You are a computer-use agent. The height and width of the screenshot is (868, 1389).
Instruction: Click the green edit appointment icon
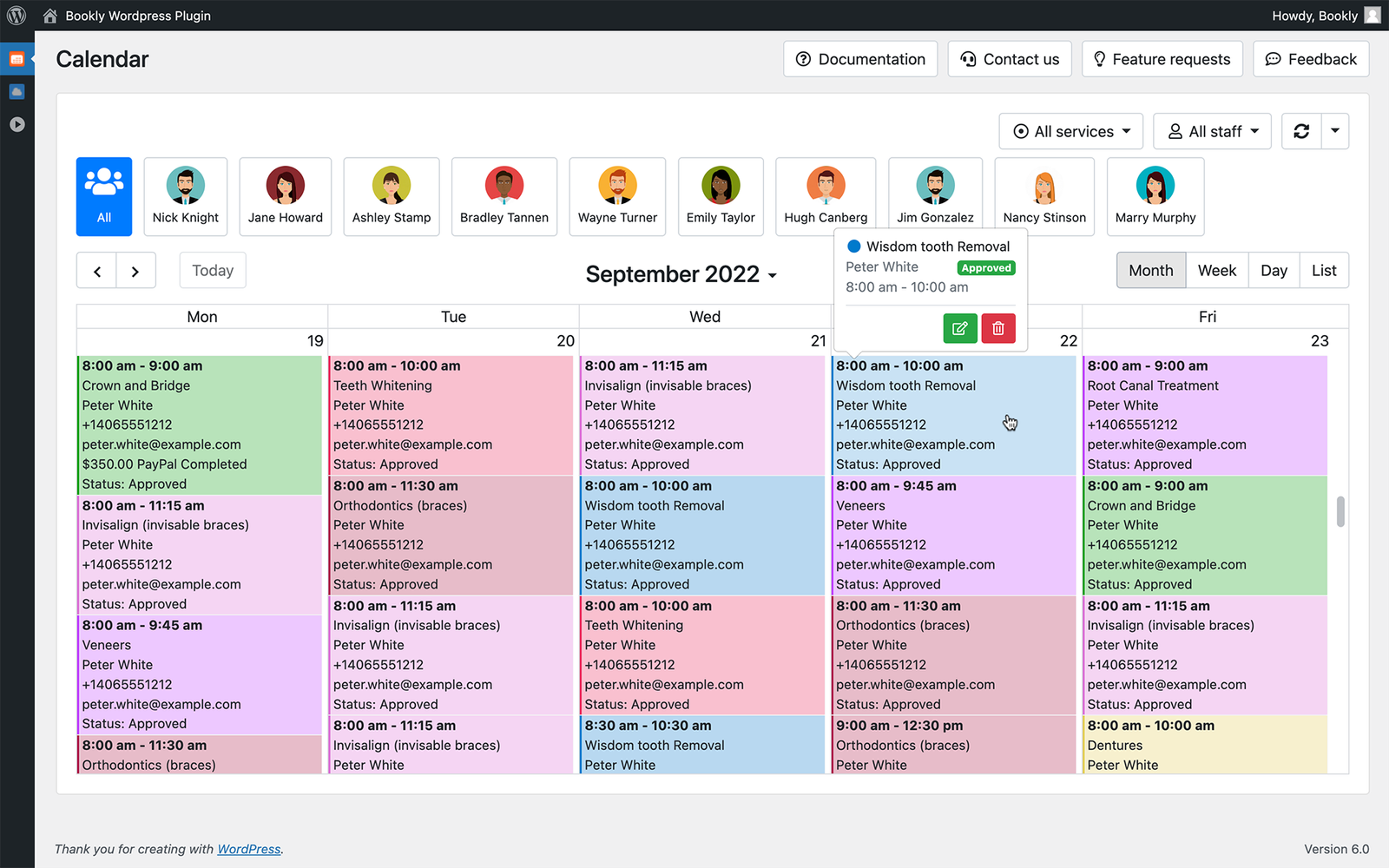(959, 328)
